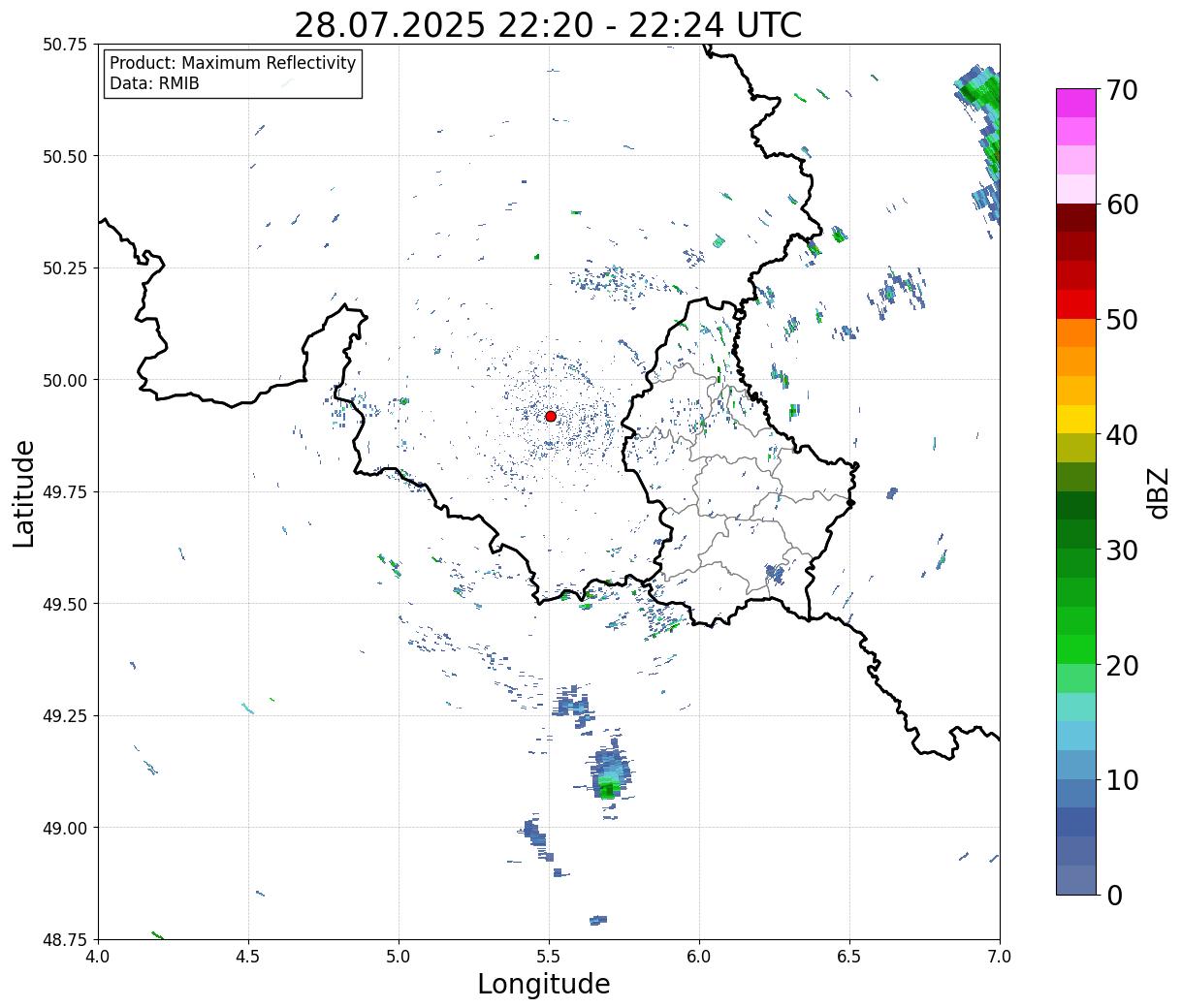The height and width of the screenshot is (1008, 1182).
Task: Click the latitude tick label 48.75
Action: point(65,940)
